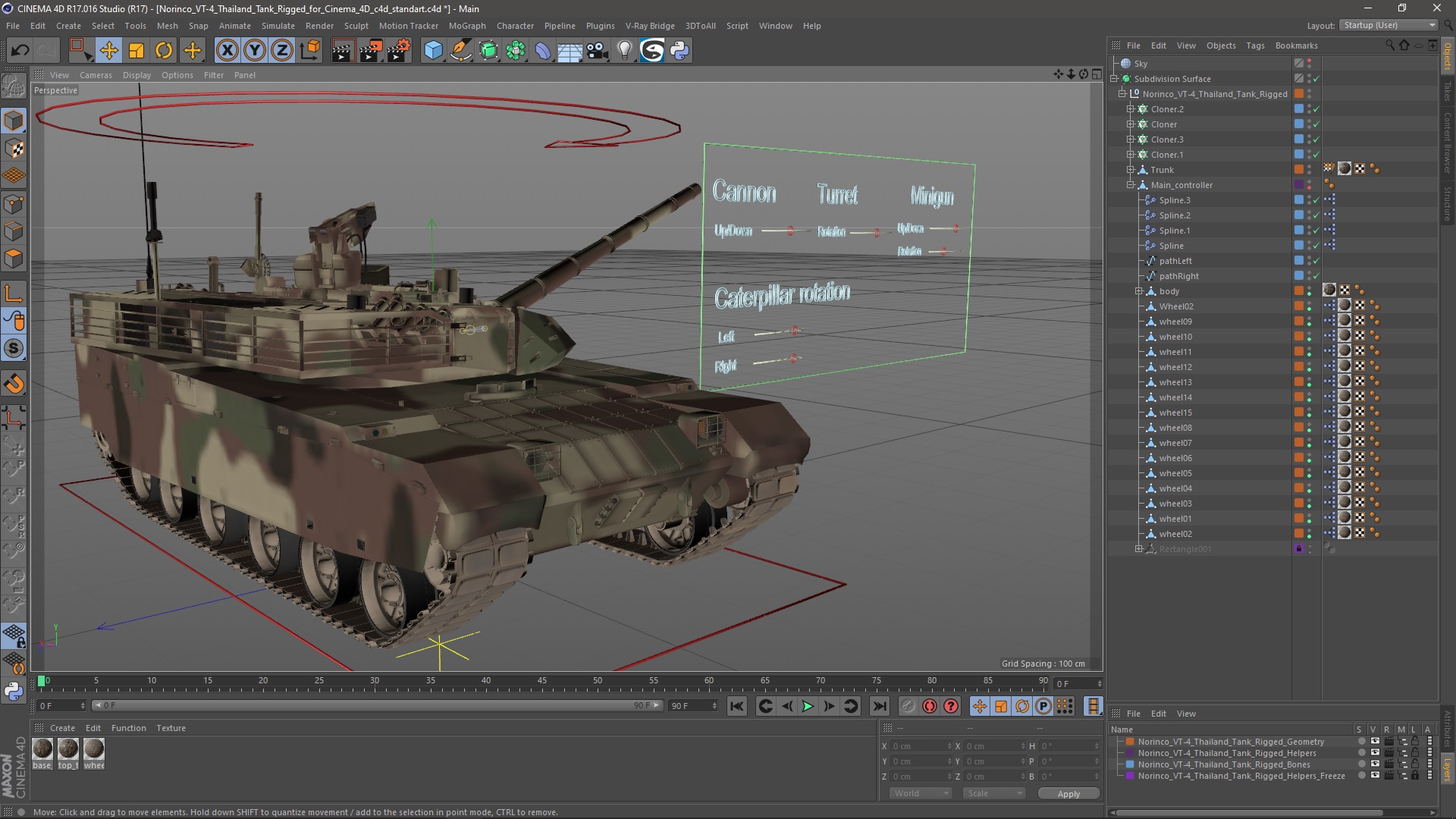Open the Character menu
Viewport: 1456px width, 819px height.
[x=515, y=26]
